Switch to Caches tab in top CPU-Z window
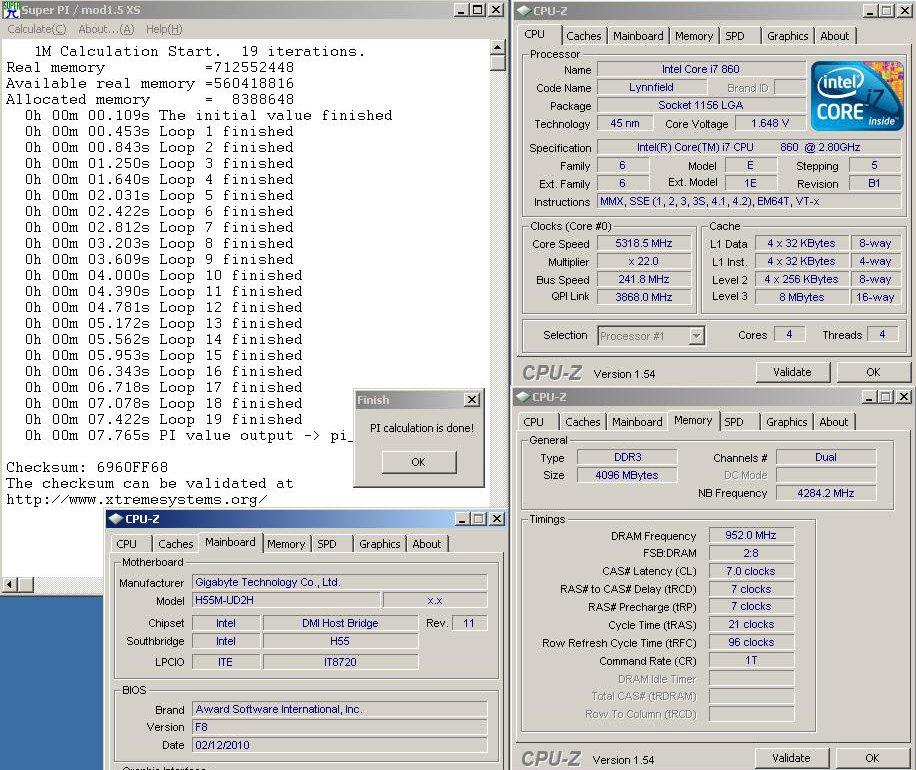916x770 pixels. pyautogui.click(x=584, y=36)
